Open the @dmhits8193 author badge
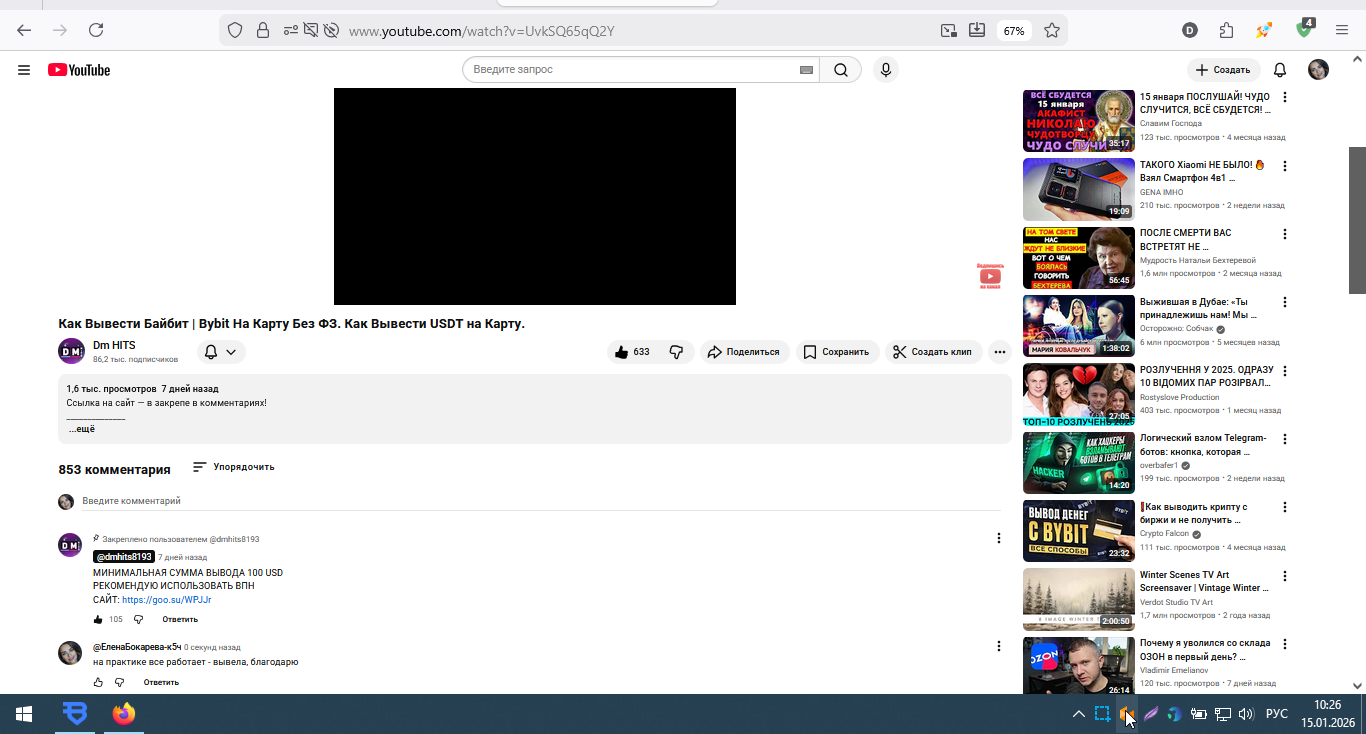The height and width of the screenshot is (734, 1366). [124, 557]
